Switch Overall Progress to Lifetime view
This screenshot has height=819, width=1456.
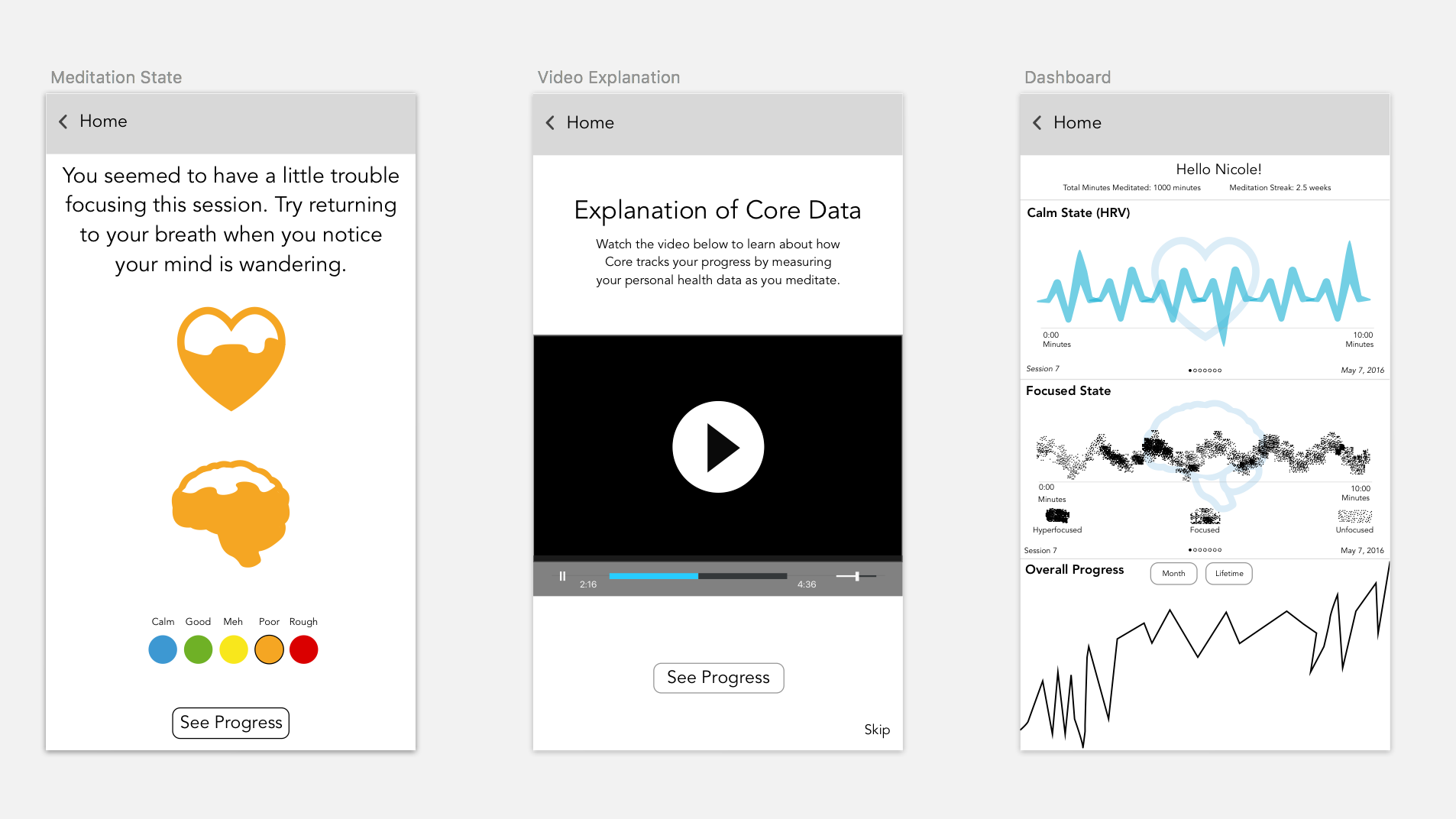tap(1229, 574)
